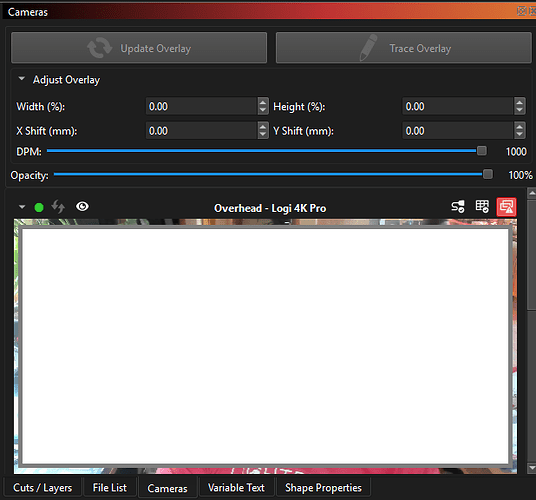Click the Opacity slider handle
The height and width of the screenshot is (500, 536).
click(x=488, y=174)
